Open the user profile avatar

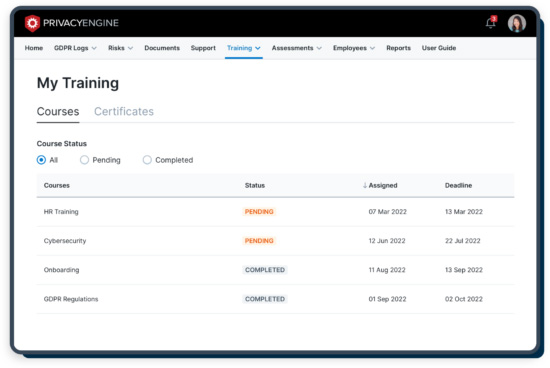(517, 23)
